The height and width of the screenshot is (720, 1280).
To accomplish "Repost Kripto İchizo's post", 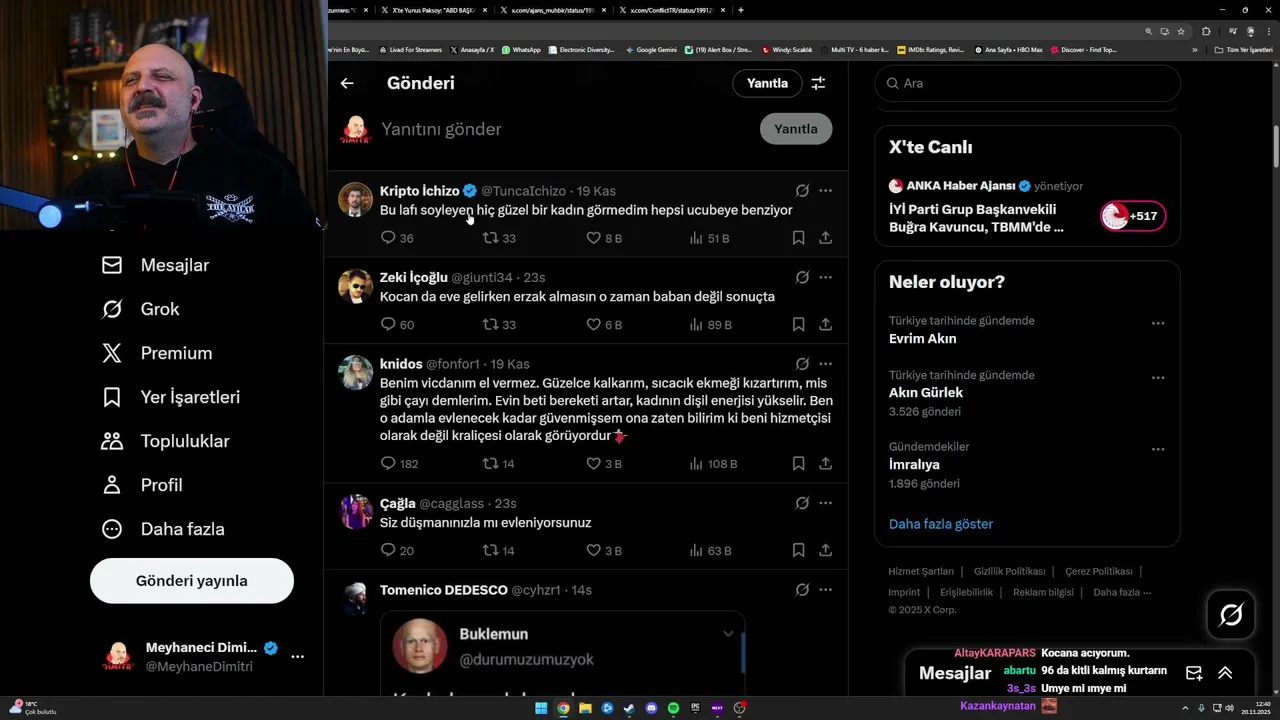I will point(490,238).
